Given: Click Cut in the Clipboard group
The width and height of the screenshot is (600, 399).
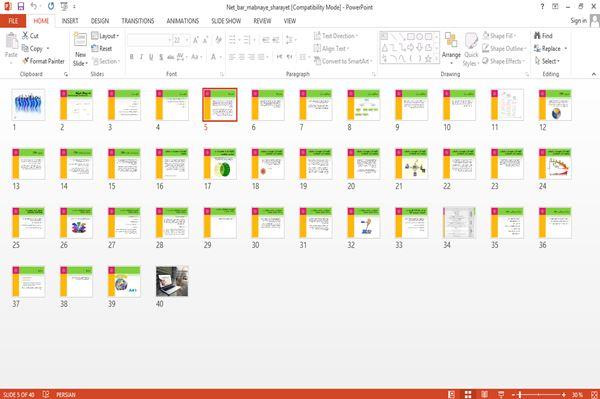Looking at the screenshot, I should point(30,36).
